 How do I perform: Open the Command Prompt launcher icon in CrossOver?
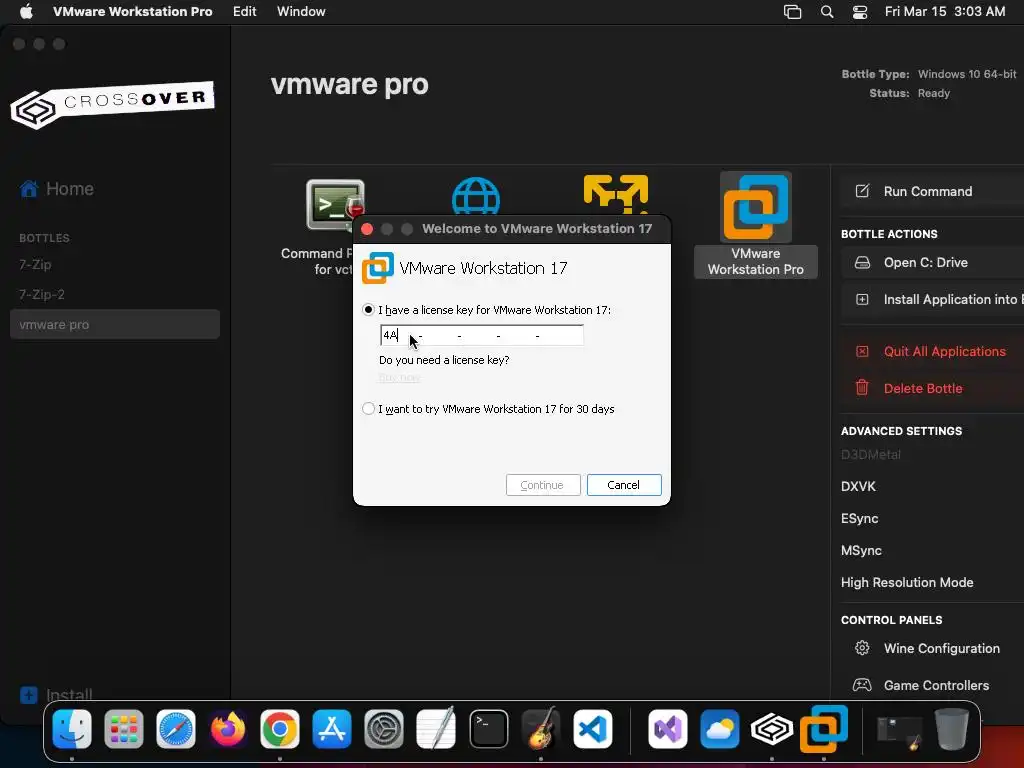pyautogui.click(x=335, y=206)
